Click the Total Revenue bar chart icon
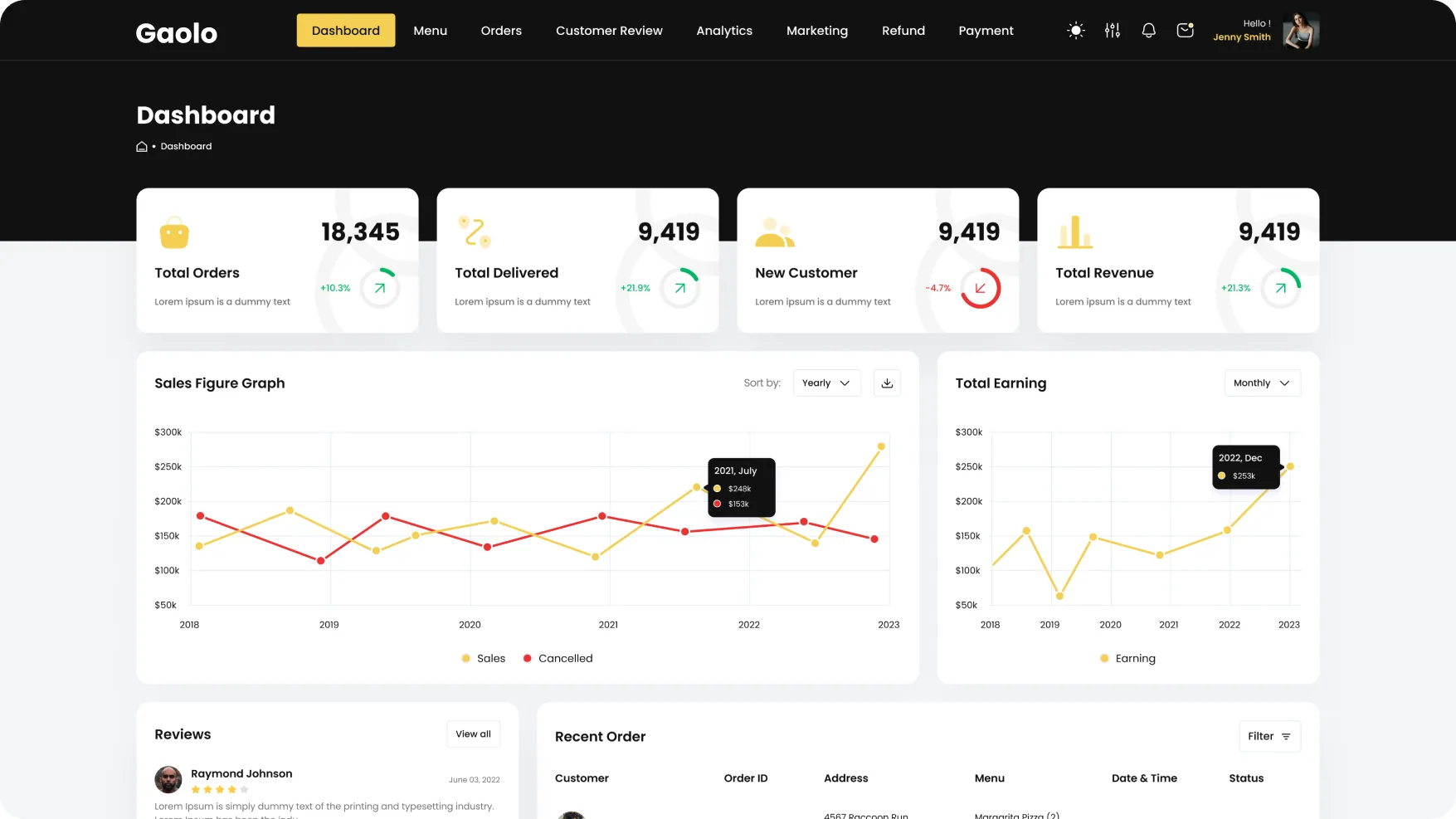Image resolution: width=1456 pixels, height=819 pixels. coord(1075,232)
